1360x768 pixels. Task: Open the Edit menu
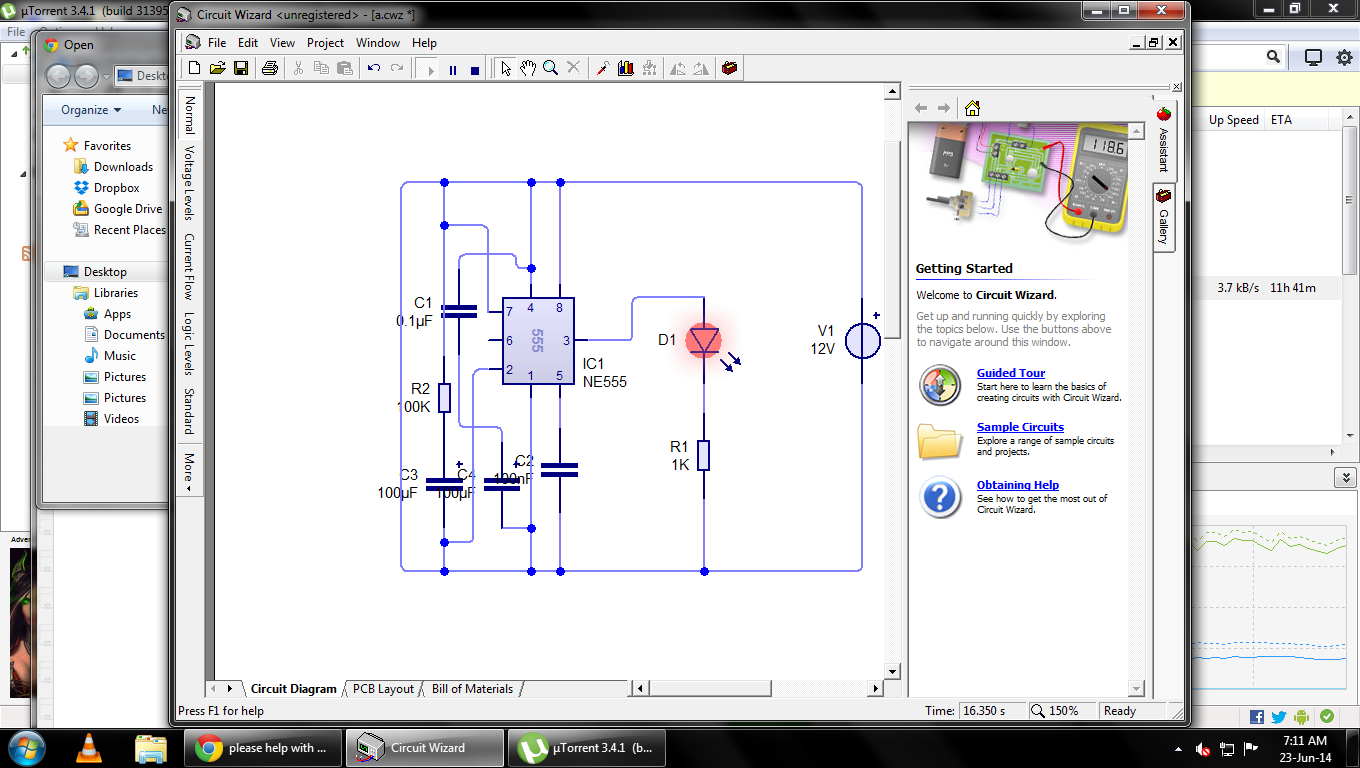[x=248, y=43]
